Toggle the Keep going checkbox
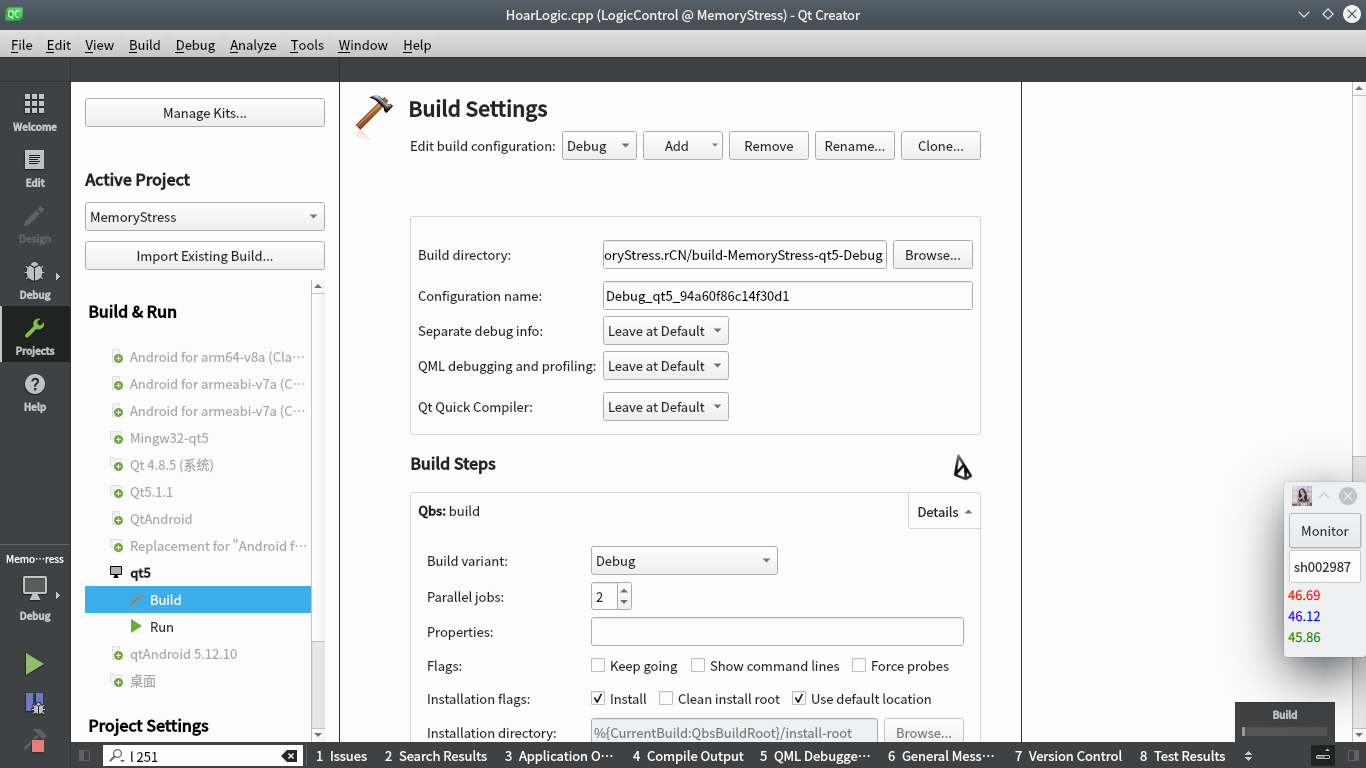Screen dimensions: 1366x768 pos(598,665)
